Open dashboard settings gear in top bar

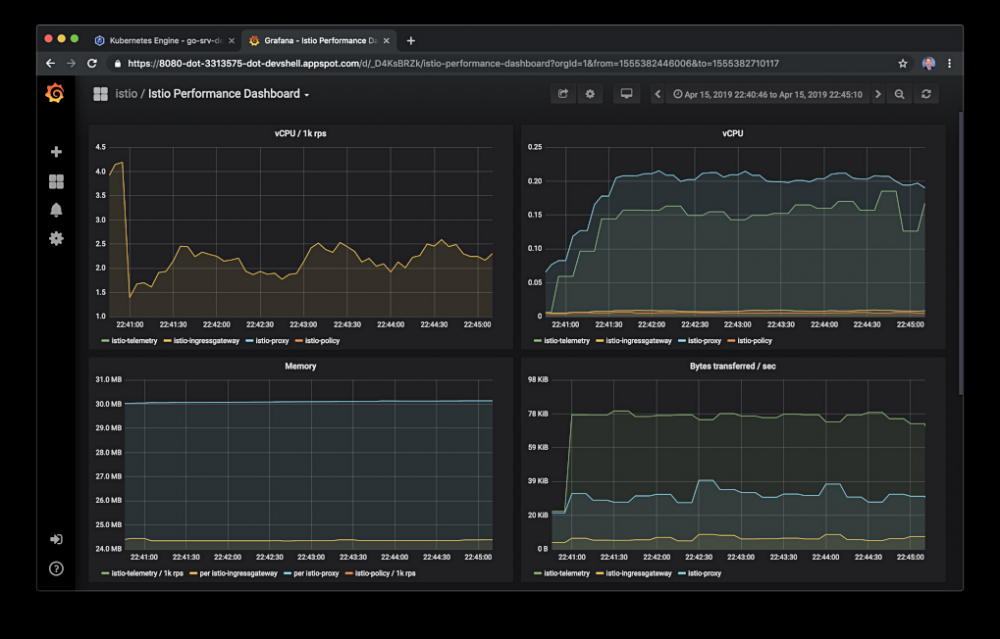coord(590,94)
